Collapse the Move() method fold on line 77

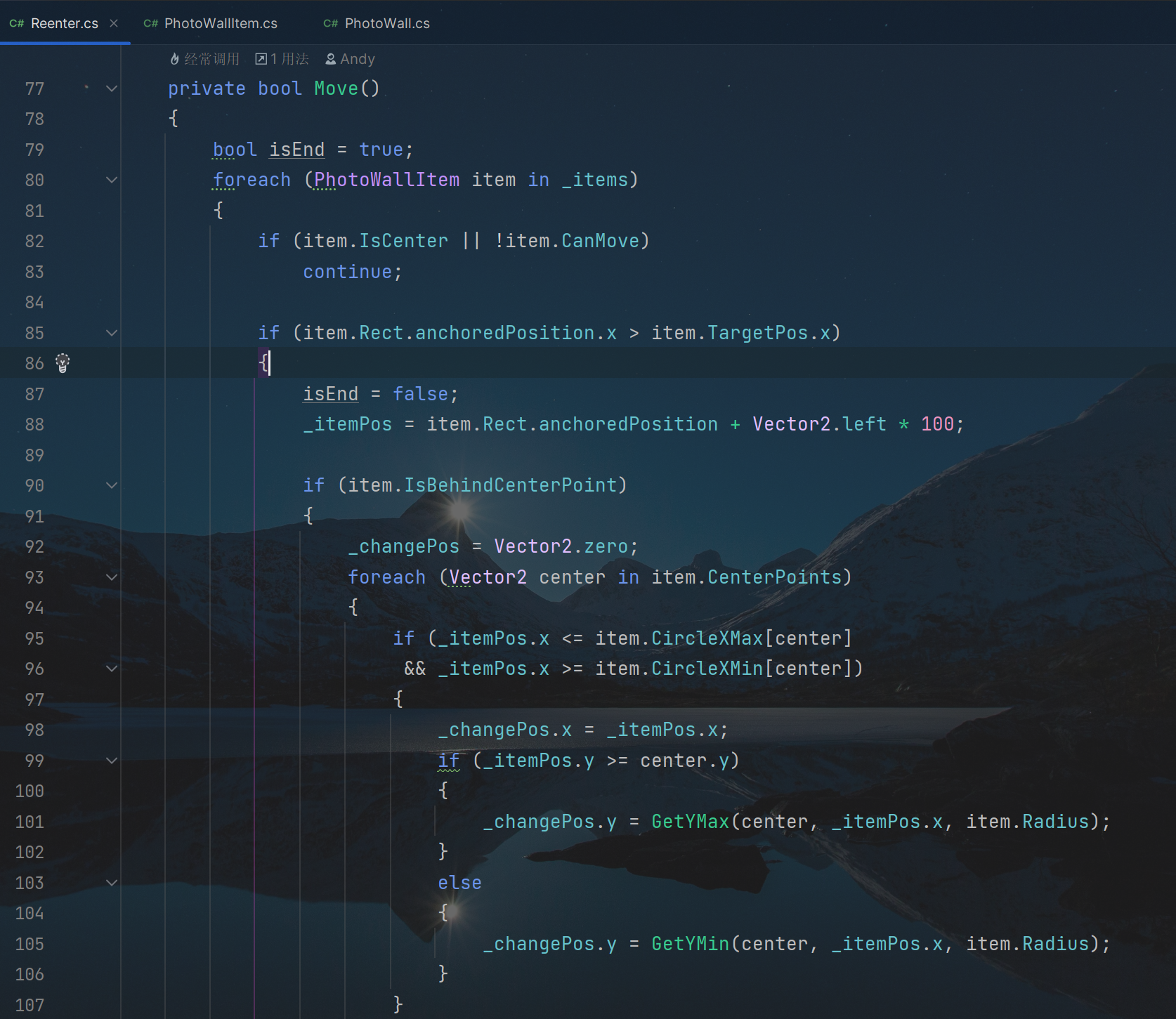click(112, 88)
